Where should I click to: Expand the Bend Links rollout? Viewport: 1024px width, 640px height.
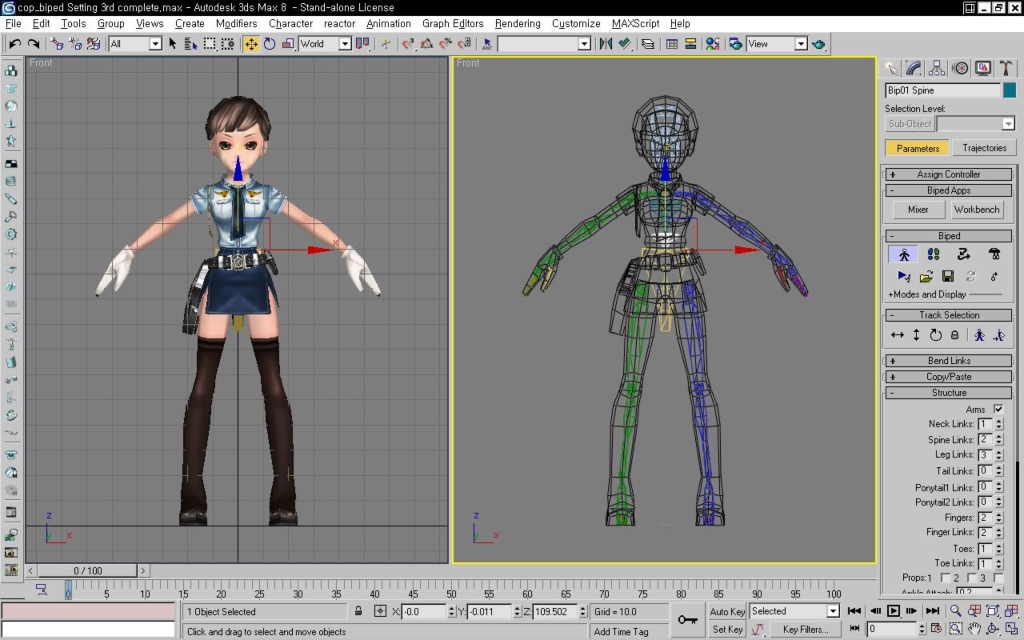click(948, 360)
